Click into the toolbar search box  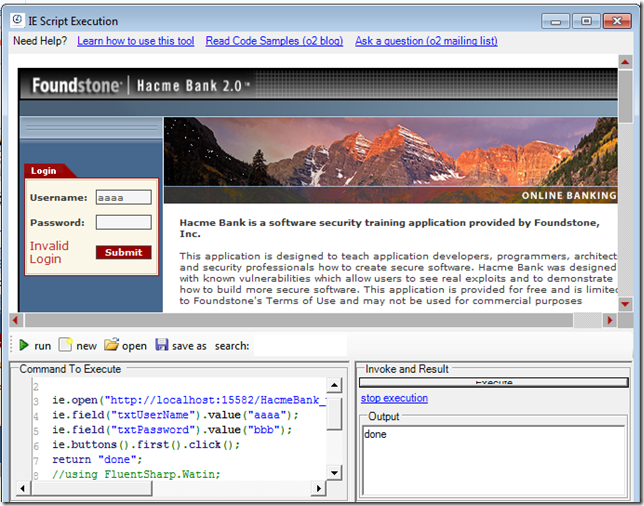pos(300,345)
